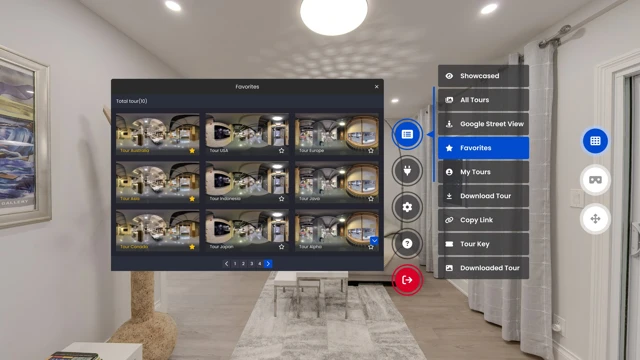Favorite Tour USA with its star

281,151
